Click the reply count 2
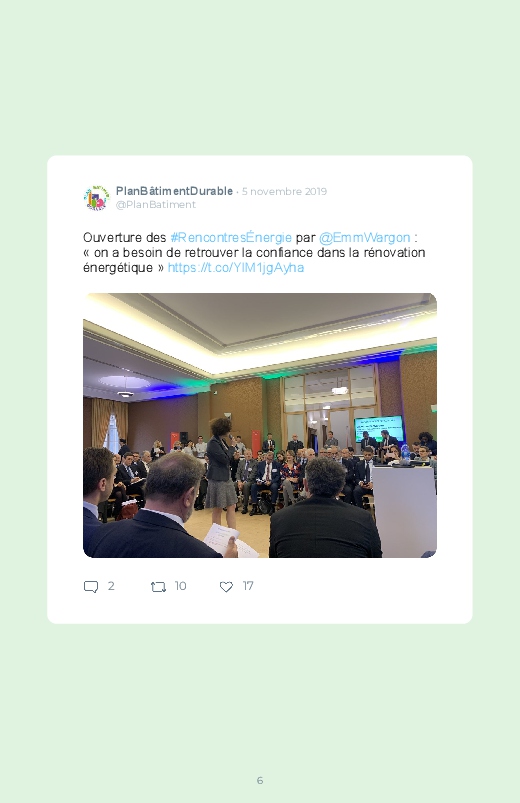This screenshot has height=803, width=520. click(111, 586)
